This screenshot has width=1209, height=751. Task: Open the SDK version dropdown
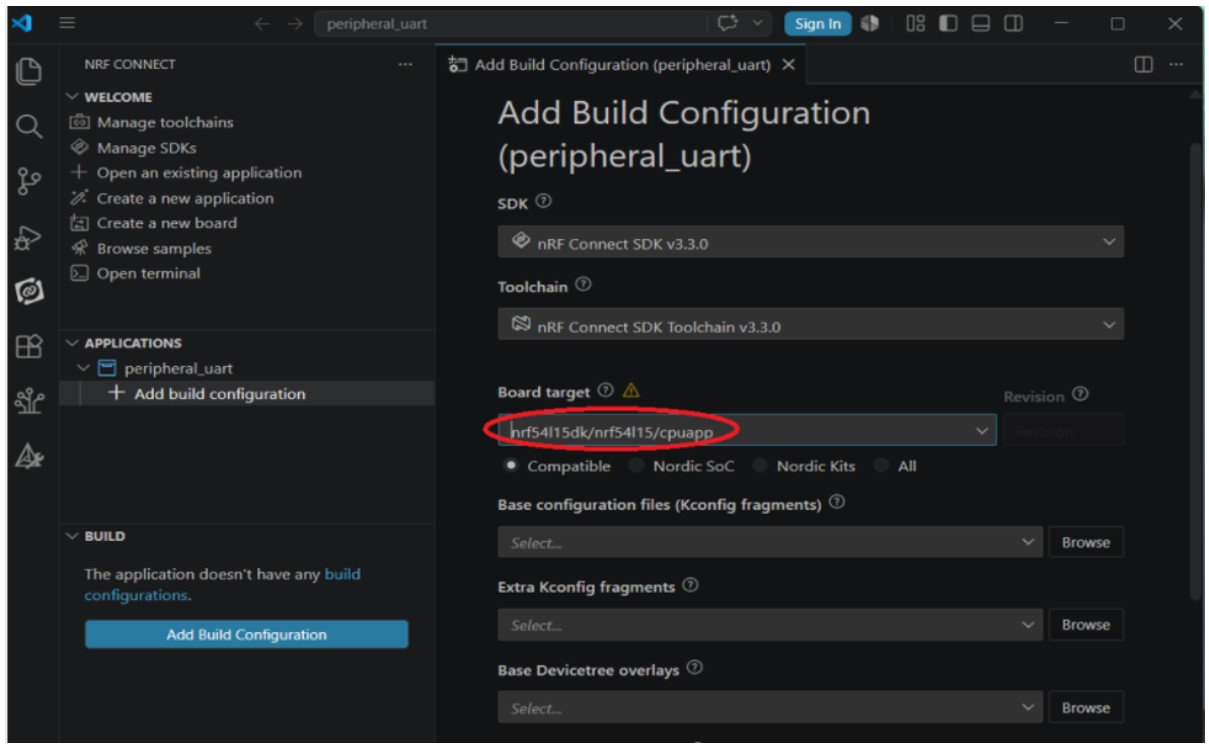pos(810,242)
